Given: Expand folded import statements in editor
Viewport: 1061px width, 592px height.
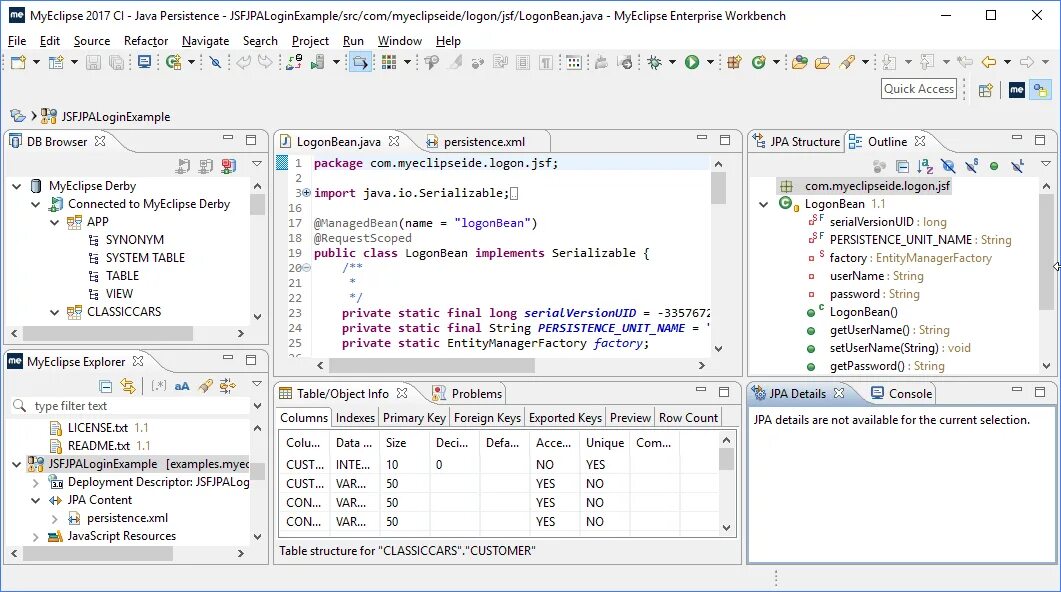Looking at the screenshot, I should [x=307, y=193].
